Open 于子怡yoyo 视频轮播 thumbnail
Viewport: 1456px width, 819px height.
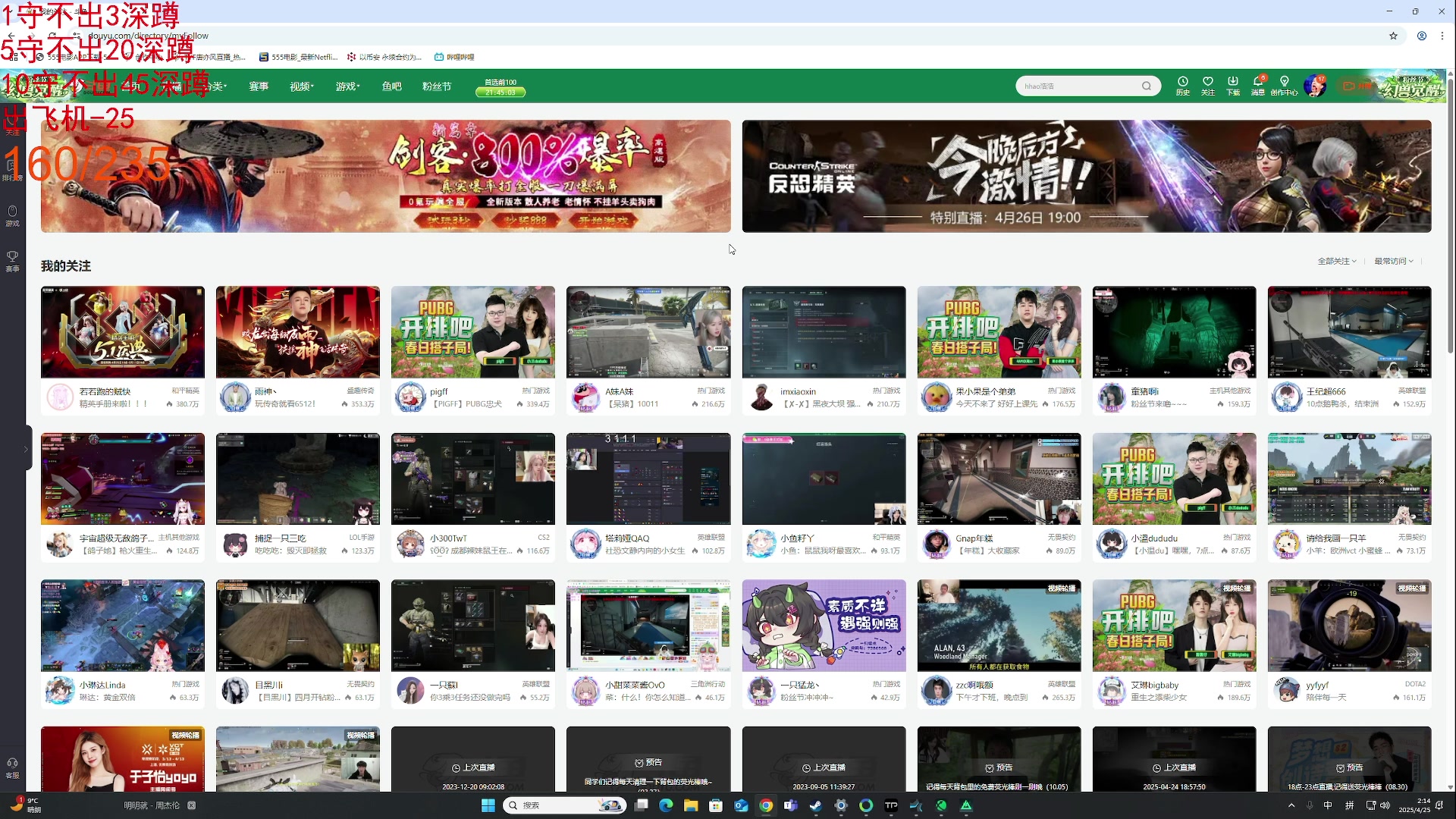click(123, 759)
